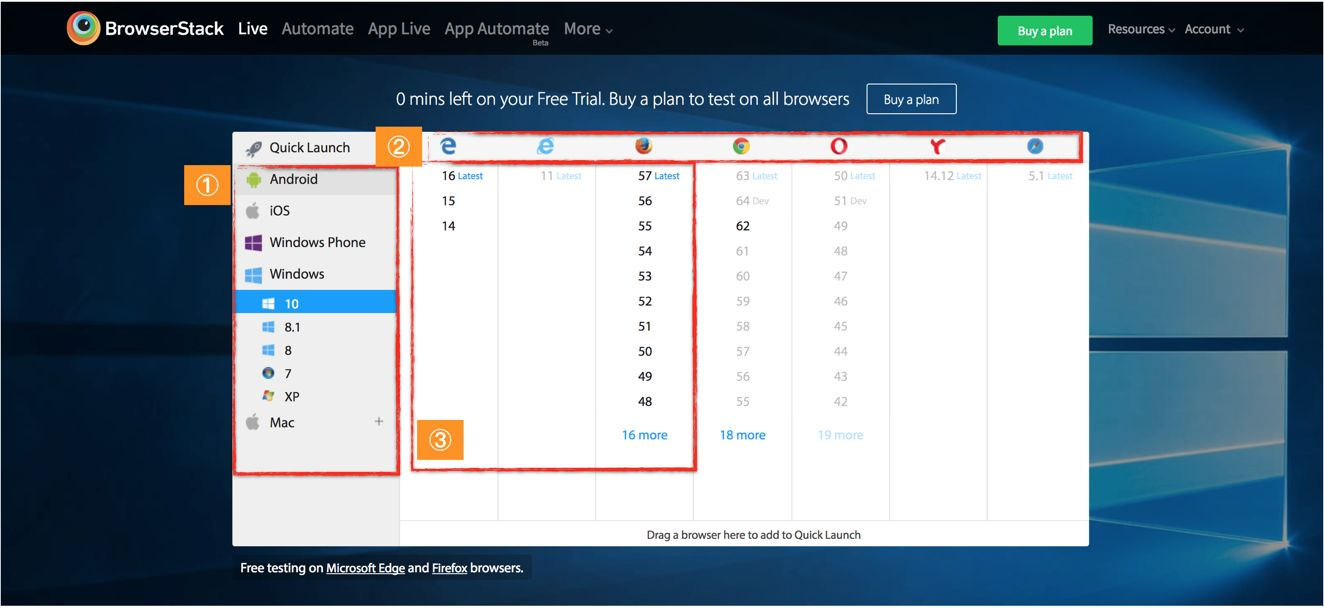1324x608 pixels.
Task: Open the More dropdown menu
Action: tap(588, 29)
